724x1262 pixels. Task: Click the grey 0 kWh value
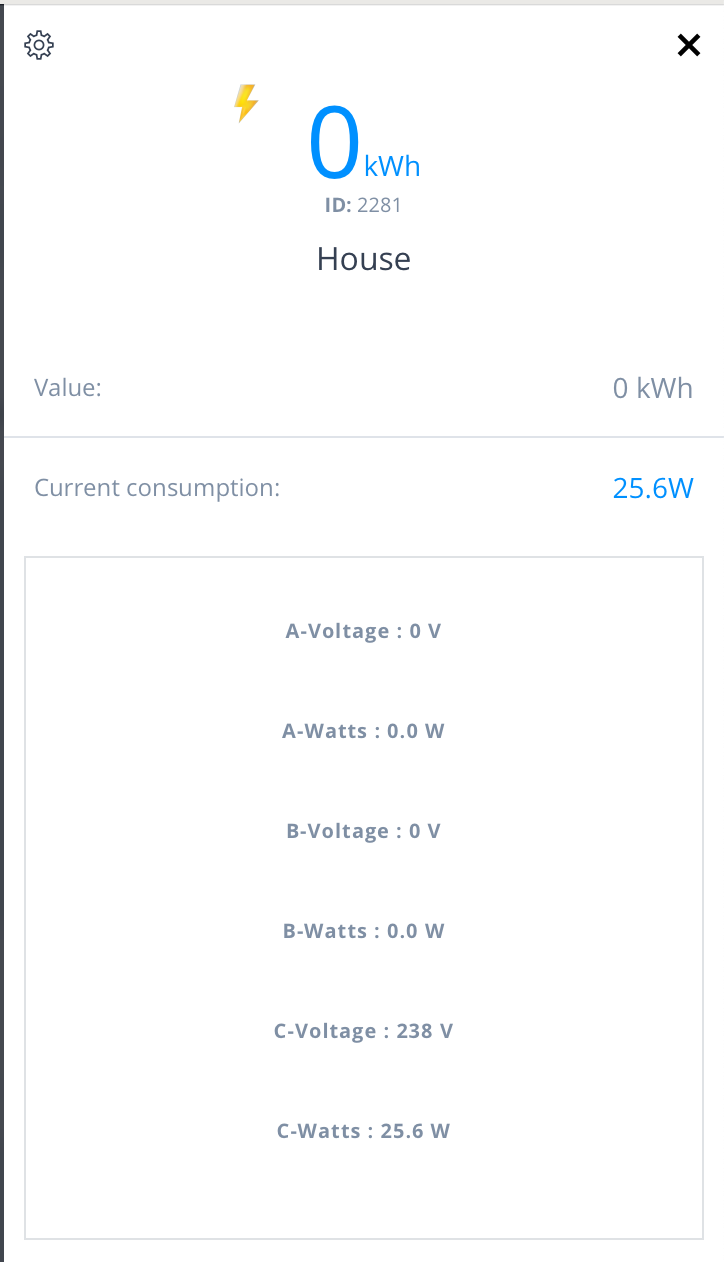click(x=652, y=388)
